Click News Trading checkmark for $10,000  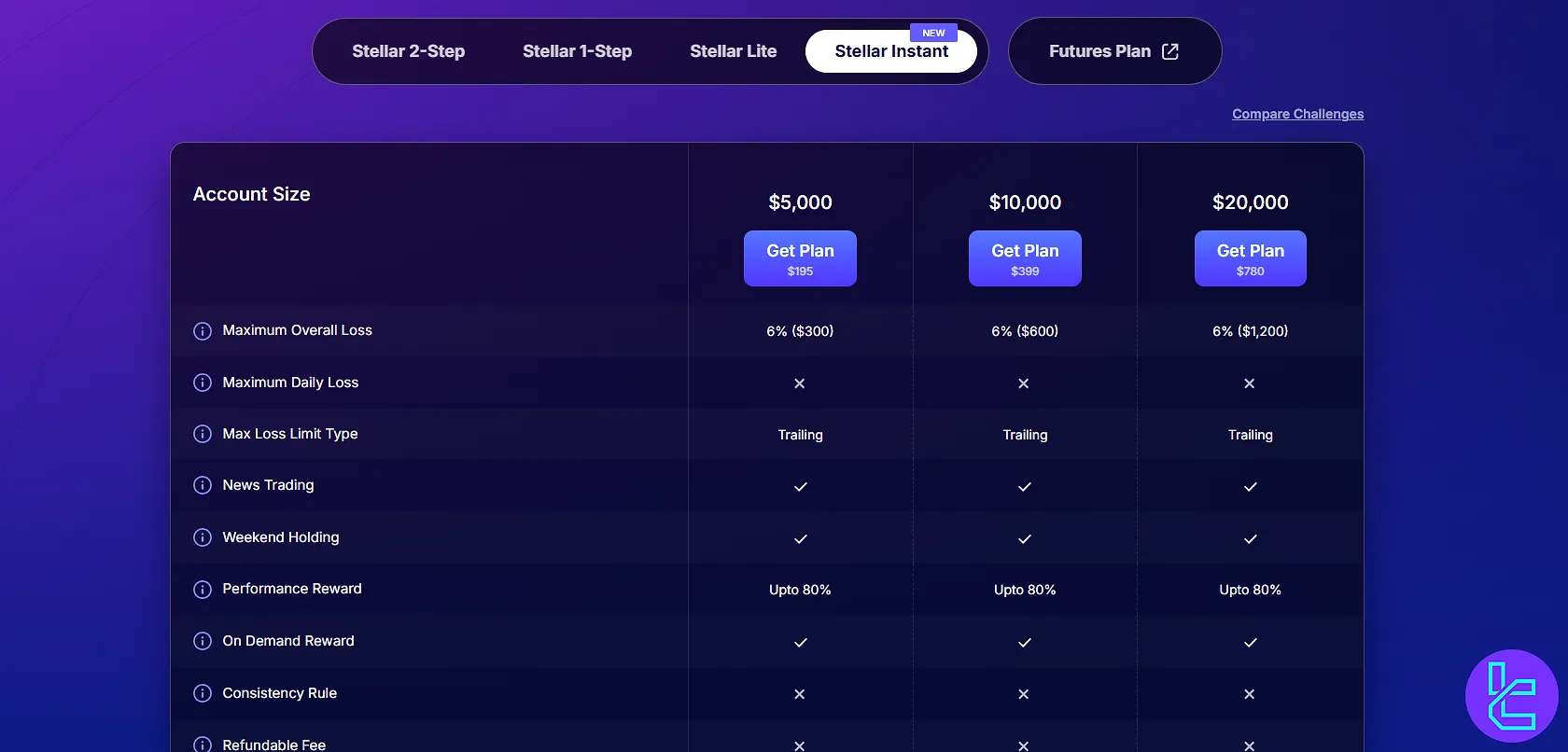[1025, 487]
